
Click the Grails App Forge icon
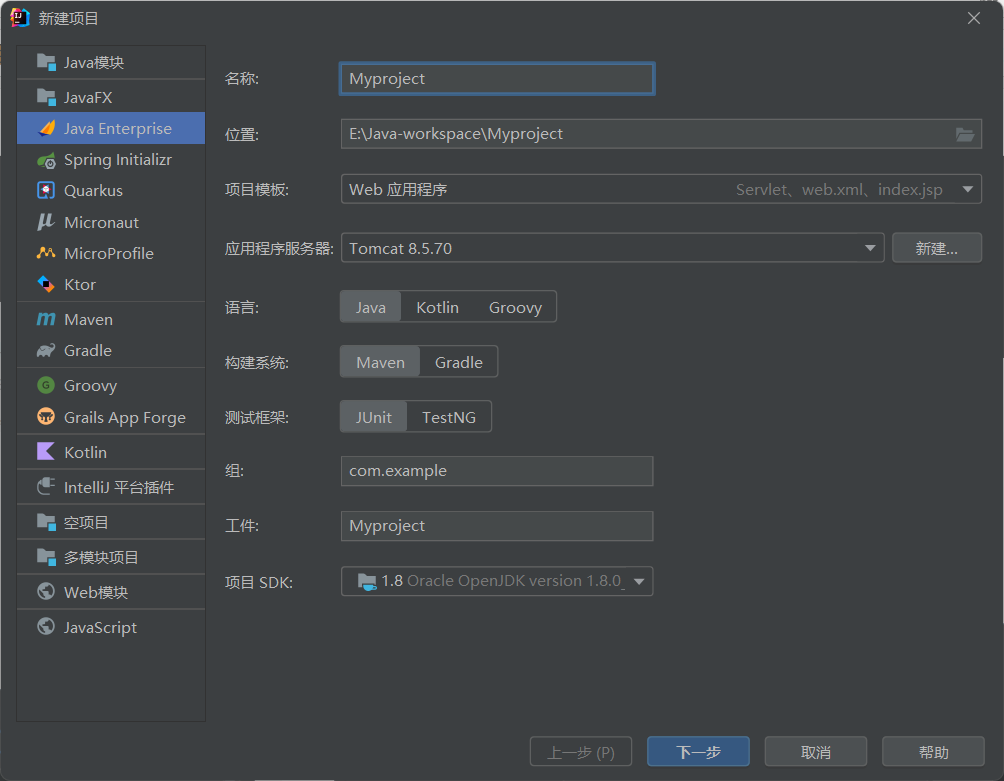click(x=46, y=417)
